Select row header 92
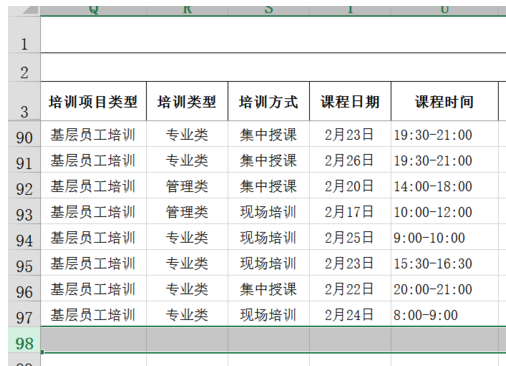 (24, 185)
